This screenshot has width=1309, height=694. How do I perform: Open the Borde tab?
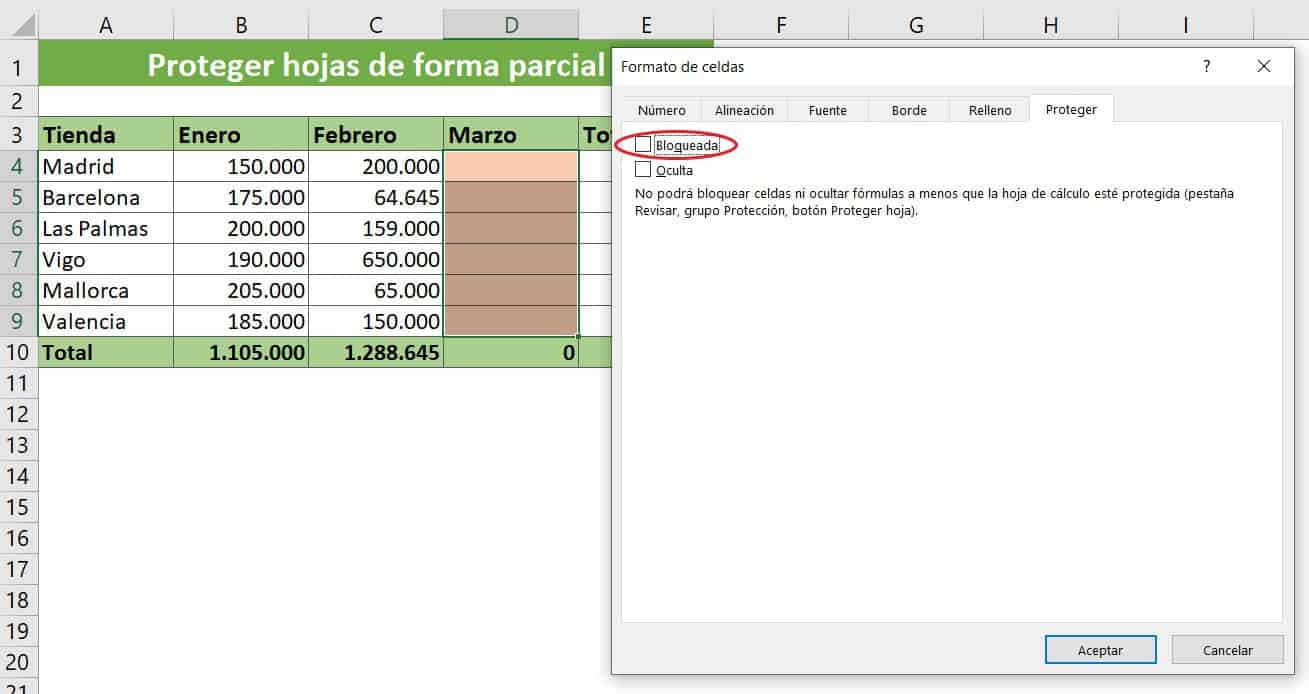point(909,110)
